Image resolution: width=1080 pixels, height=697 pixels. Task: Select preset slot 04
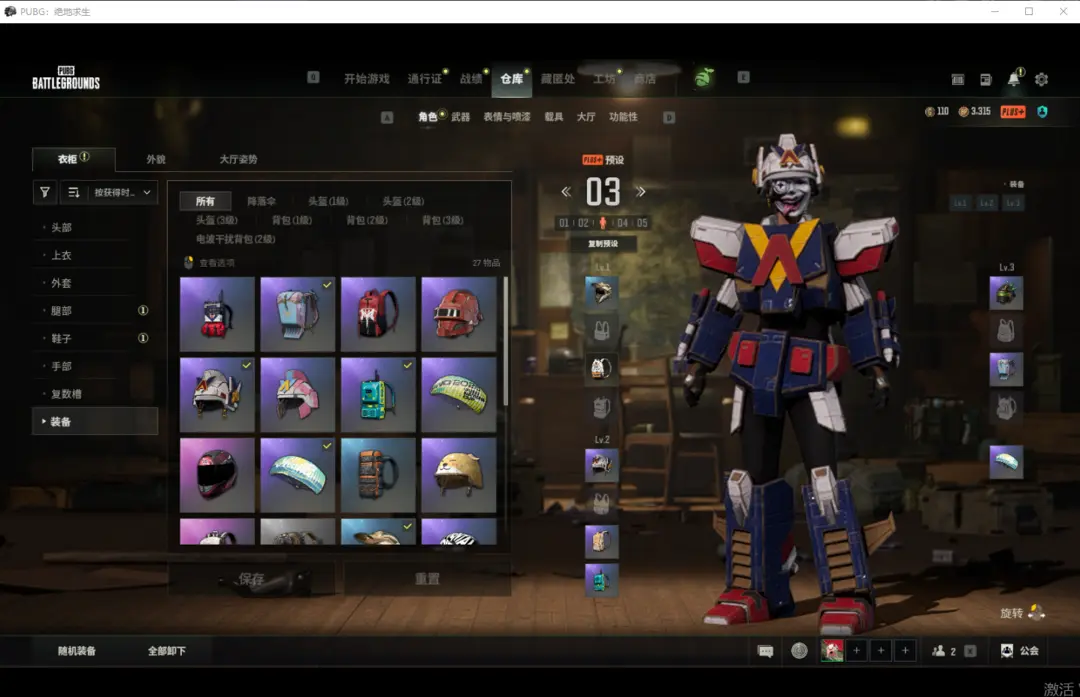coord(623,222)
